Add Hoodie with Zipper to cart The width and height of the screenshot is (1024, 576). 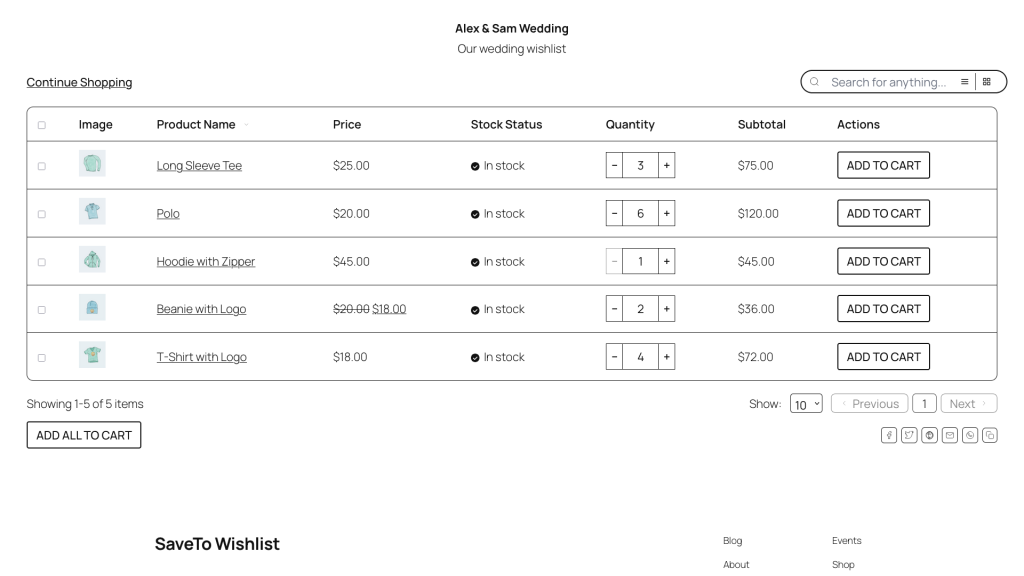pos(883,261)
